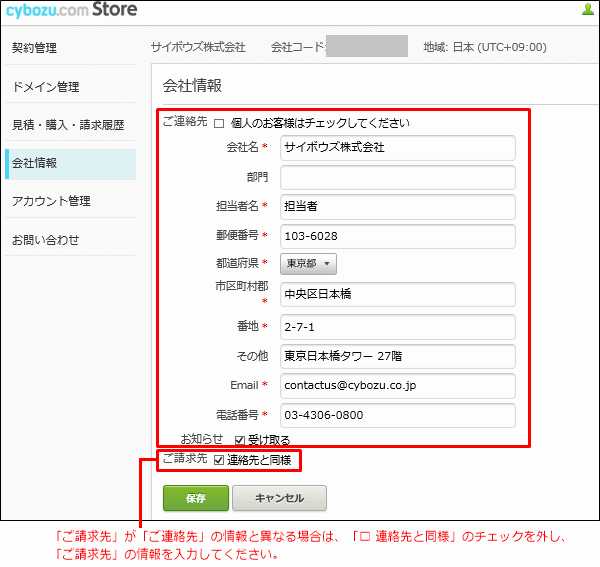Click the Email input field
This screenshot has width=600, height=567.
[397, 385]
